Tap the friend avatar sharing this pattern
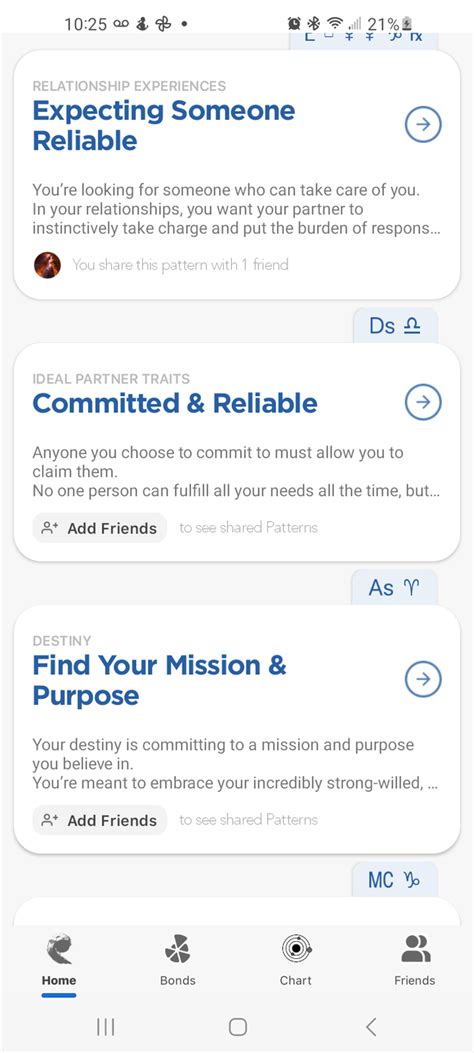The height and width of the screenshot is (1053, 474). 47,265
